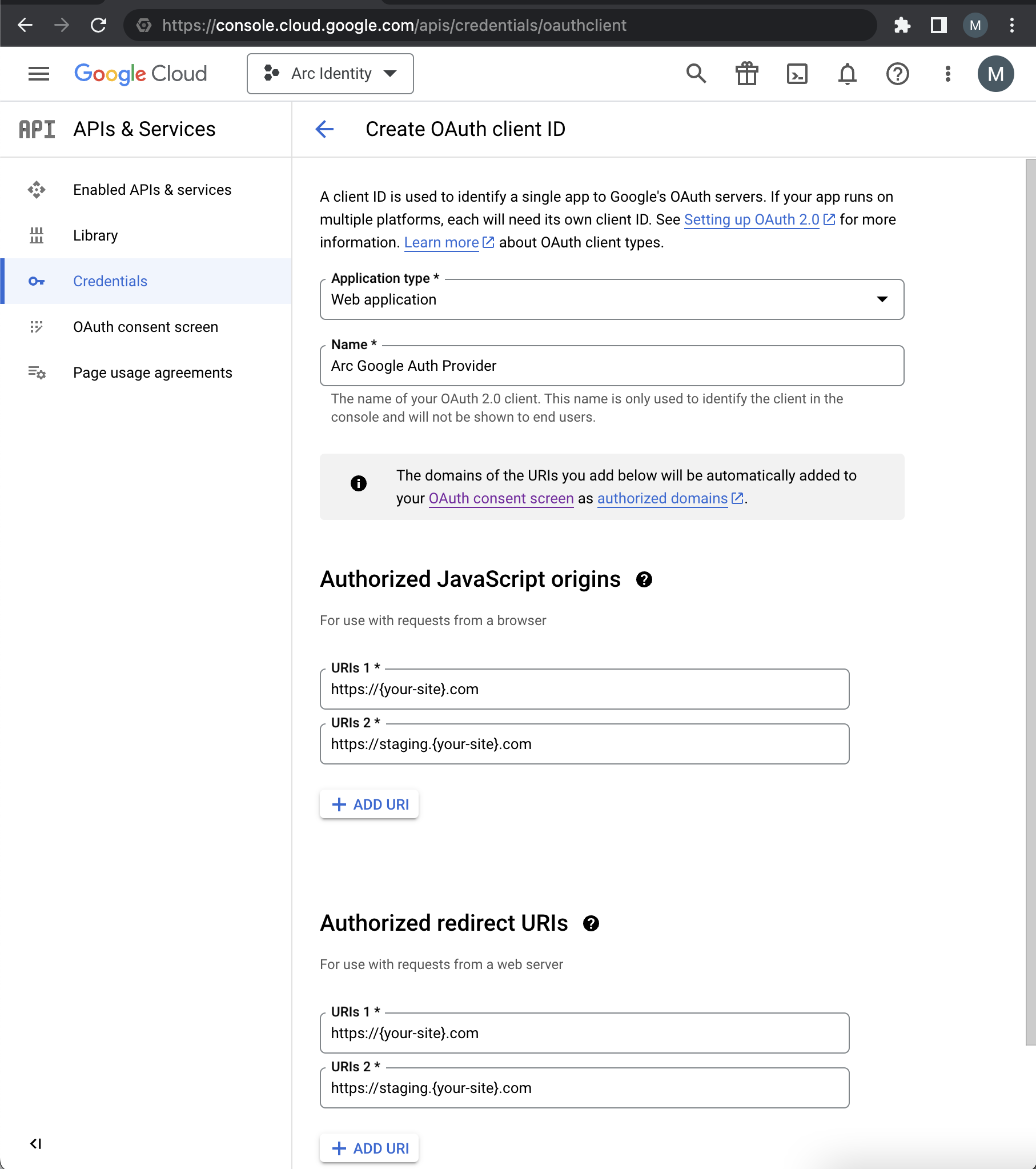Click the API logo icon in the sidebar header
Screen dimensions: 1036x1169
tap(37, 129)
